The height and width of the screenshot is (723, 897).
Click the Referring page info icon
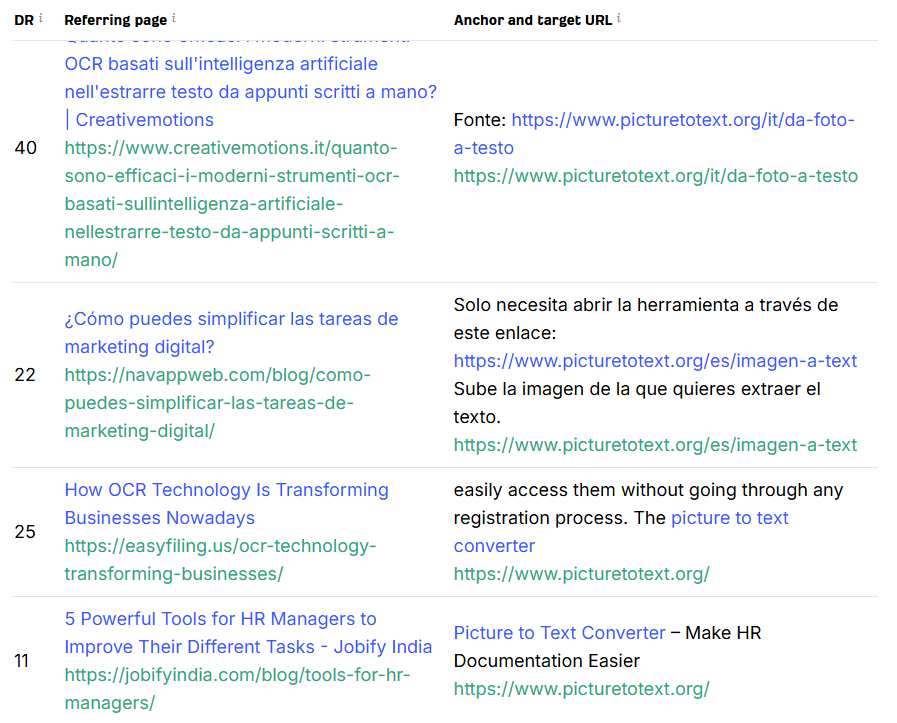tap(173, 18)
